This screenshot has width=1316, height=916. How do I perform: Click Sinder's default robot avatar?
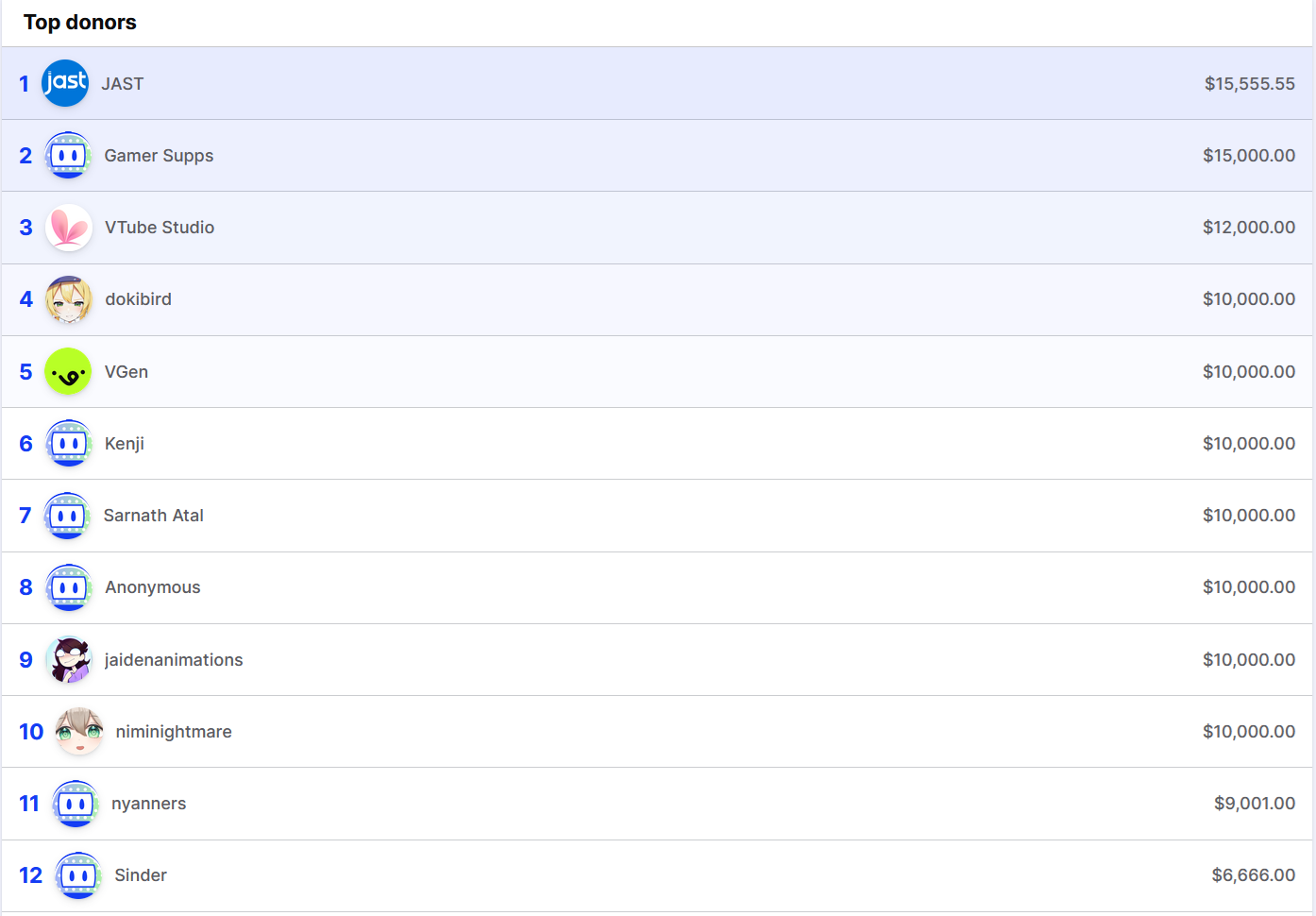coord(79,875)
